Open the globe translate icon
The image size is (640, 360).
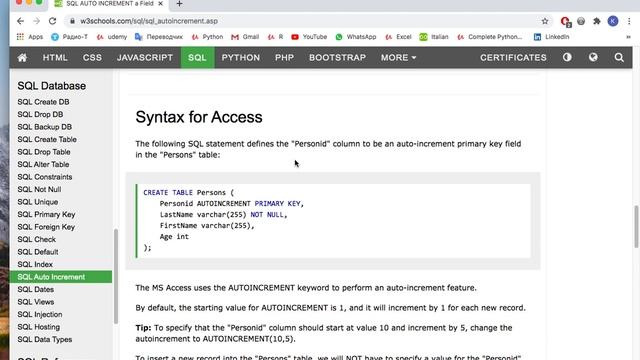593,58
